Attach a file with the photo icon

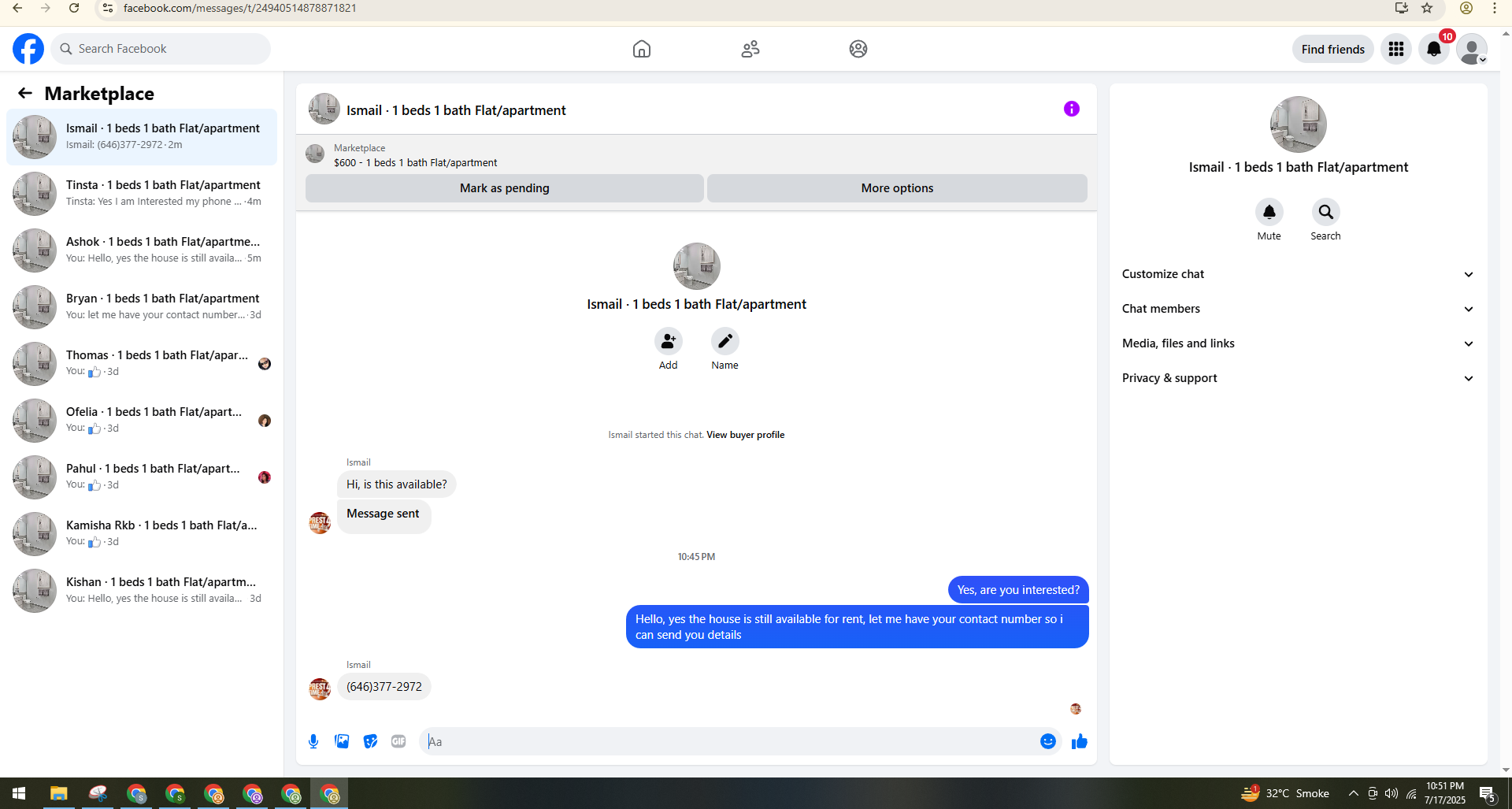(x=342, y=741)
